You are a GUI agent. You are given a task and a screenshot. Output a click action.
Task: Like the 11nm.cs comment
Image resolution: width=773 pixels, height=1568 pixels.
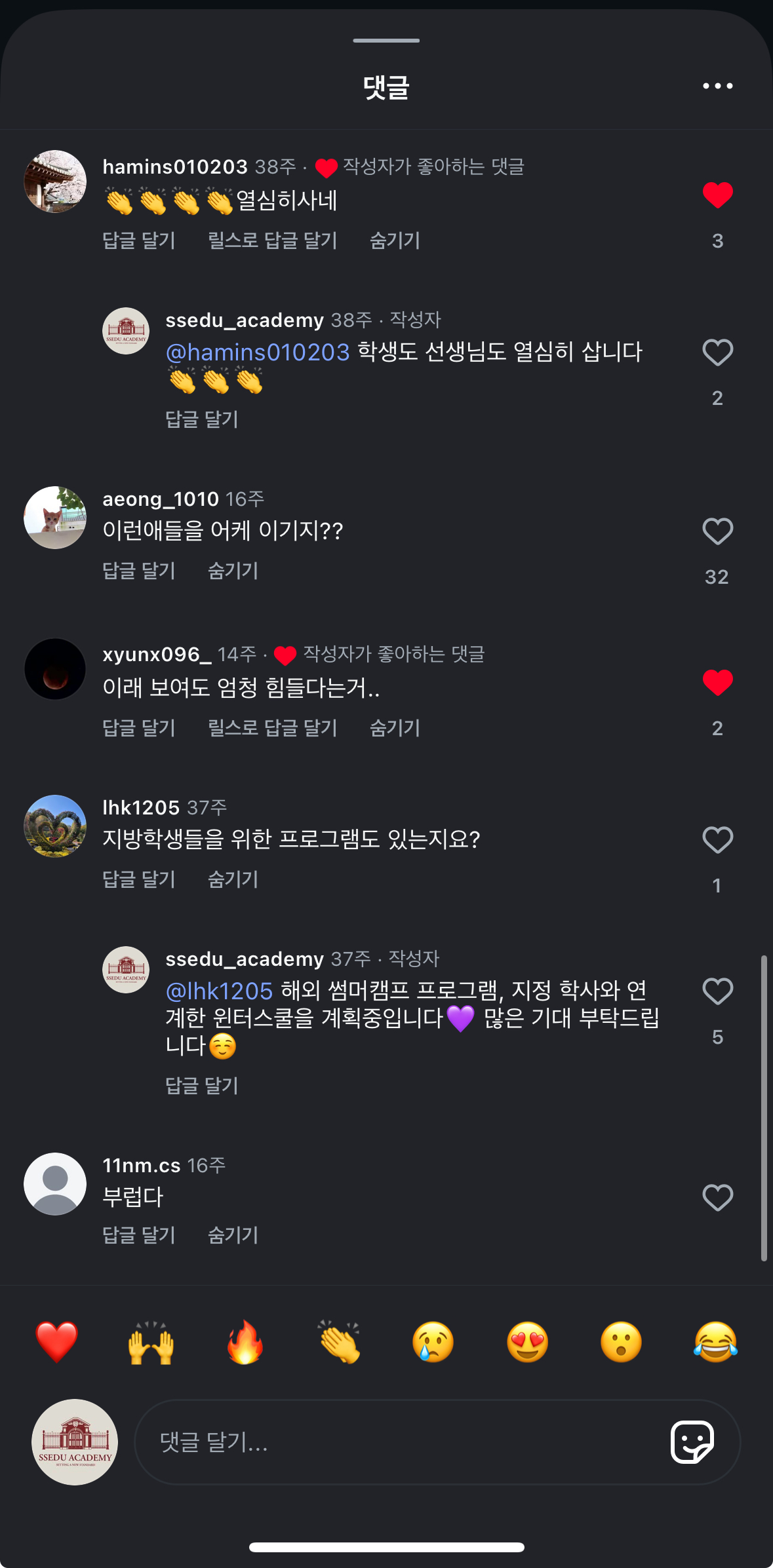pyautogui.click(x=717, y=1198)
